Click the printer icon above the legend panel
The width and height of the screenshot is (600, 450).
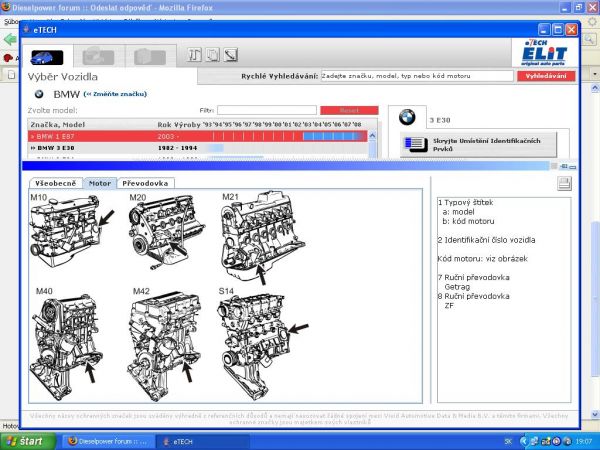tap(564, 184)
